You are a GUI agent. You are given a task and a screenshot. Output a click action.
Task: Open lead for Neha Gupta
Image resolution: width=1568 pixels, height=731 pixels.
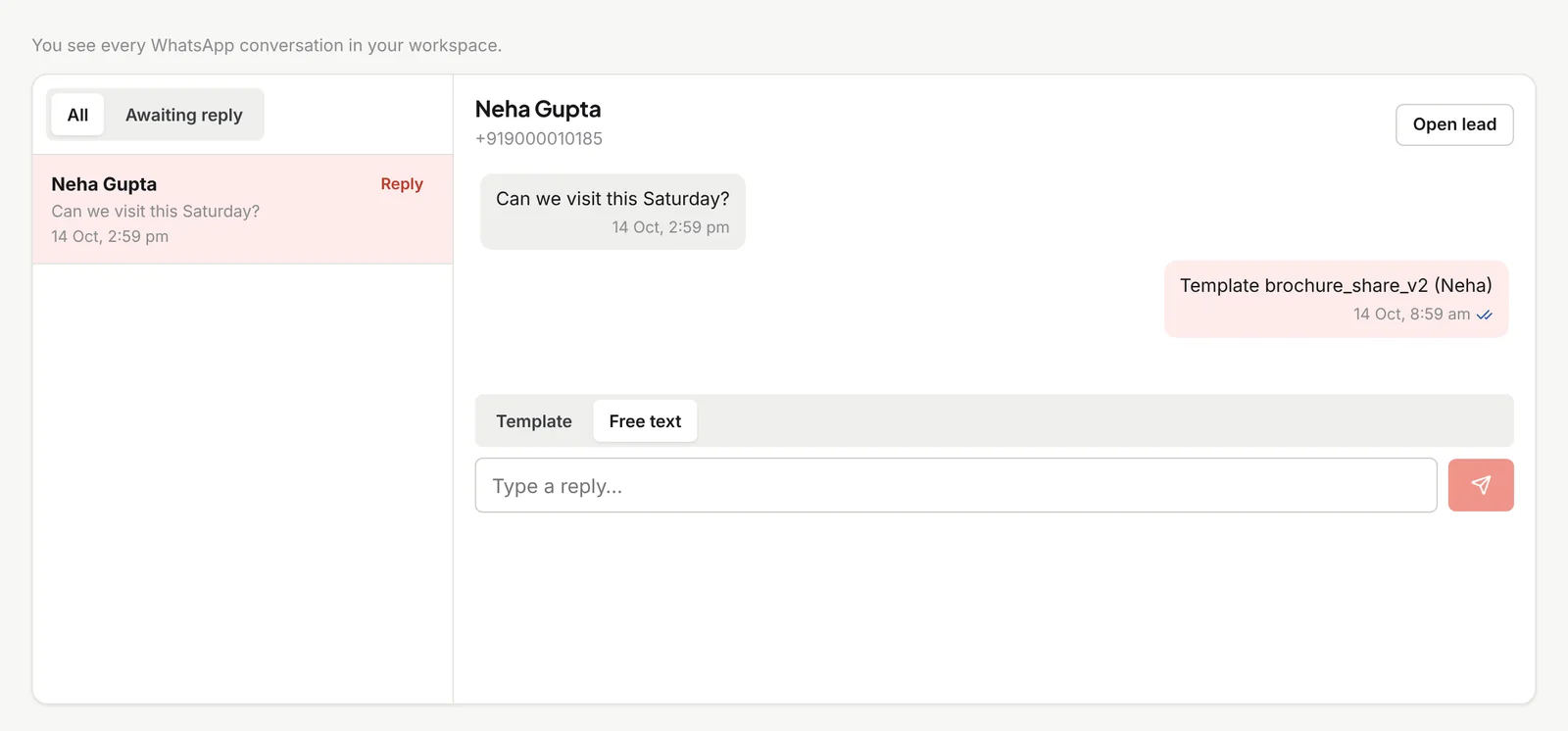(x=1454, y=124)
